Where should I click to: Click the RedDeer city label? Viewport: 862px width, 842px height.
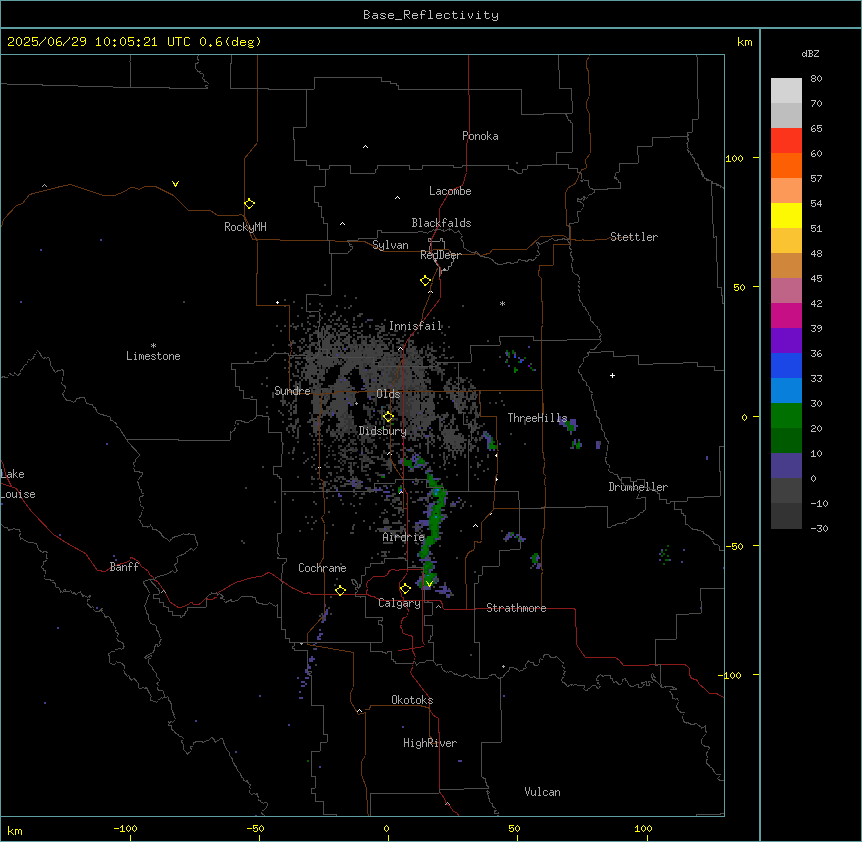(x=440, y=255)
